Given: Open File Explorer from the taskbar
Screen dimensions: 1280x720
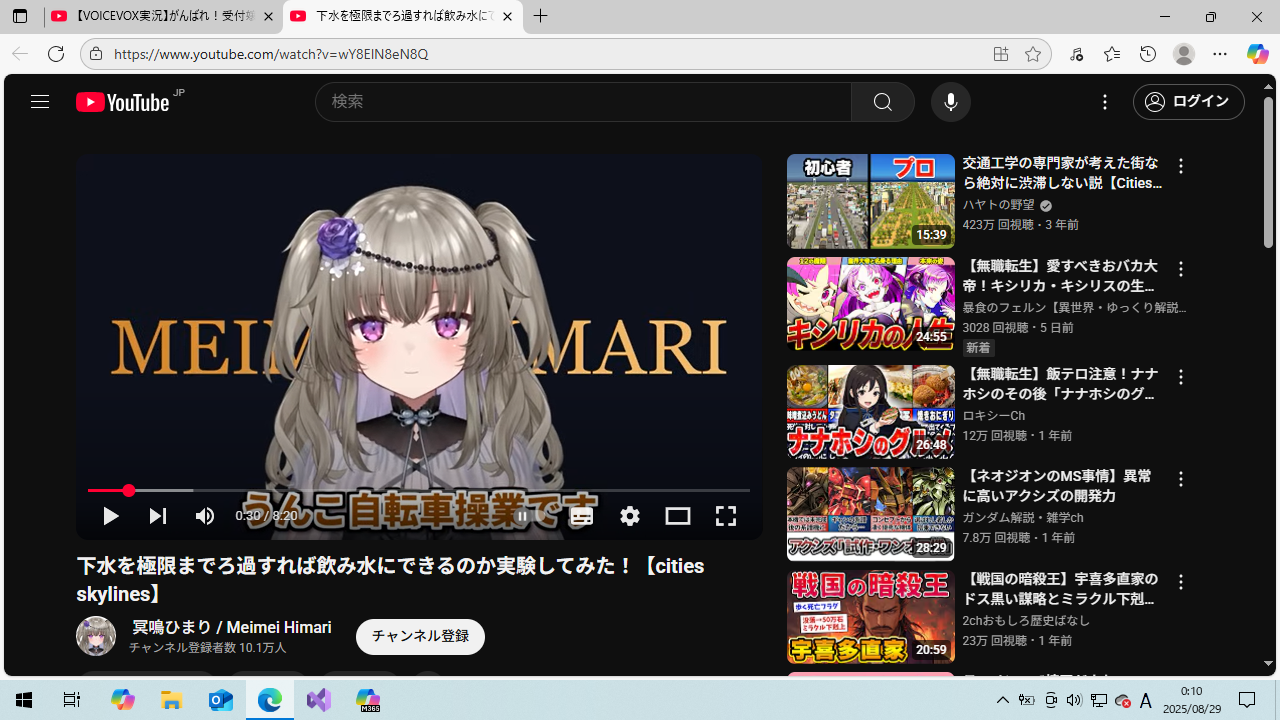Looking at the screenshot, I should (172, 700).
